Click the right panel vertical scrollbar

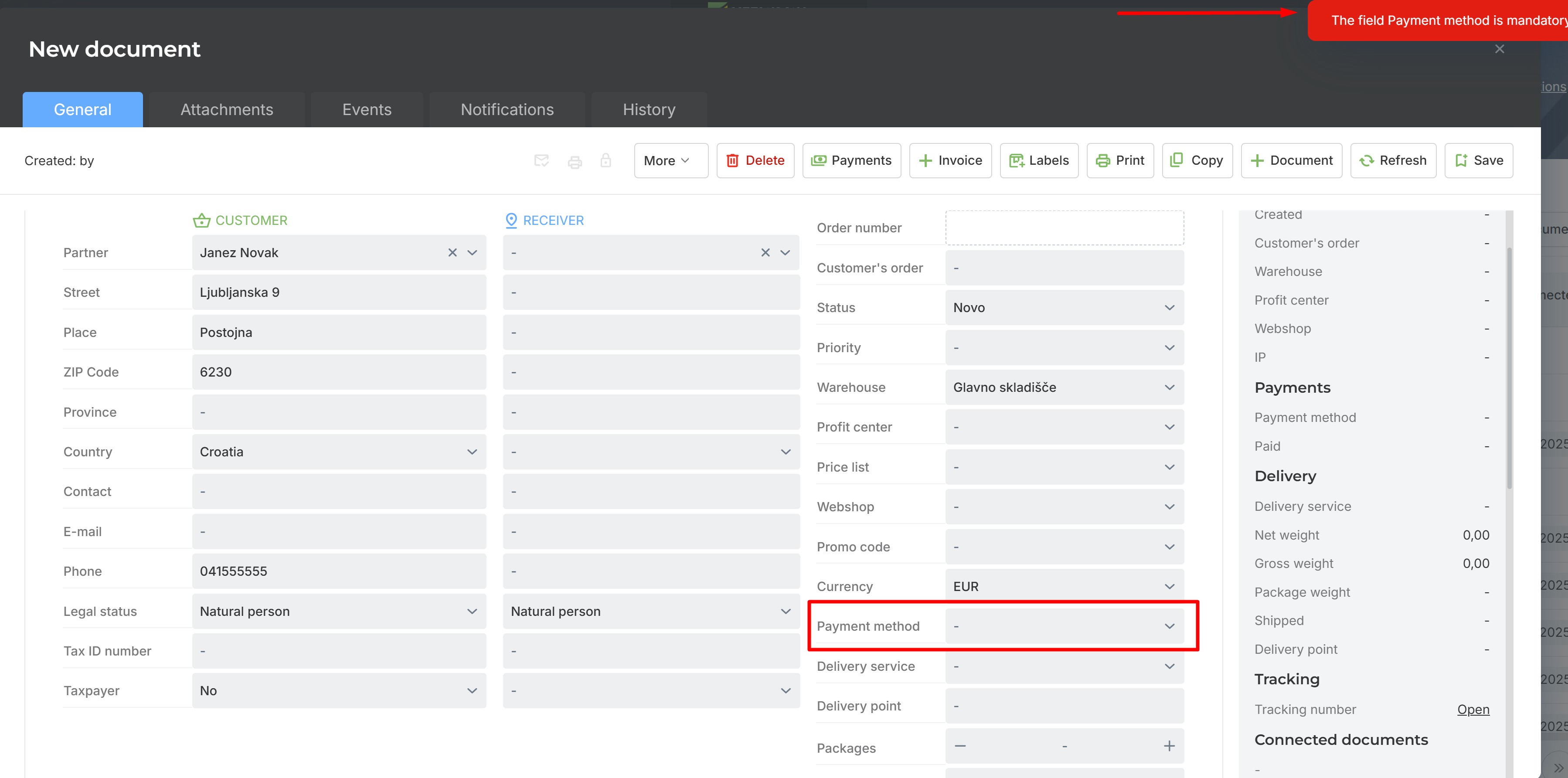(1509, 368)
